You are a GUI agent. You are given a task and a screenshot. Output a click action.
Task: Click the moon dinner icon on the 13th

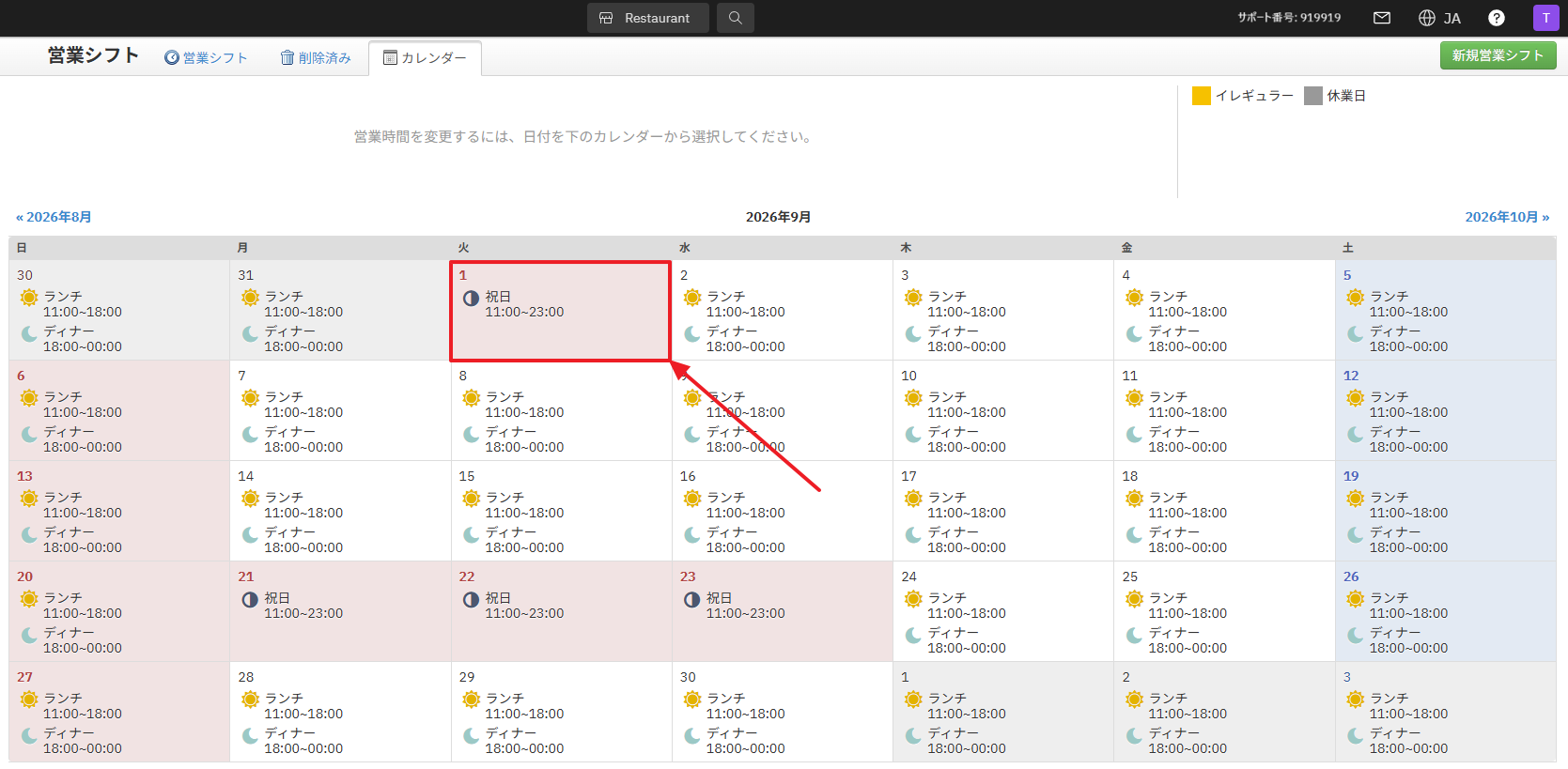click(29, 534)
